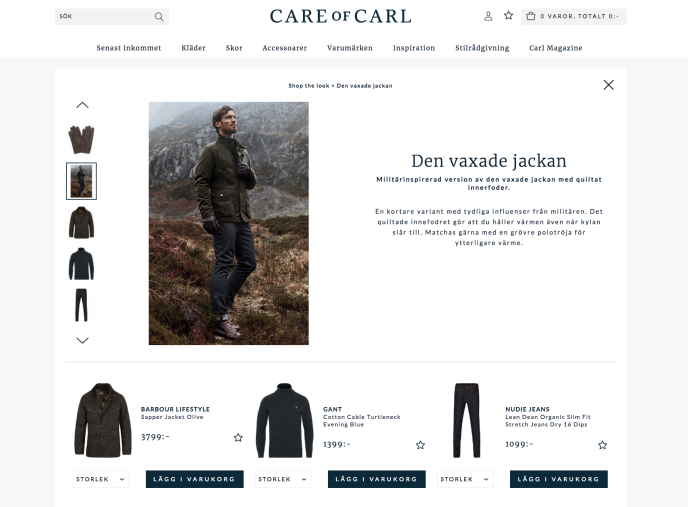Close the Shop the look panel

609,85
